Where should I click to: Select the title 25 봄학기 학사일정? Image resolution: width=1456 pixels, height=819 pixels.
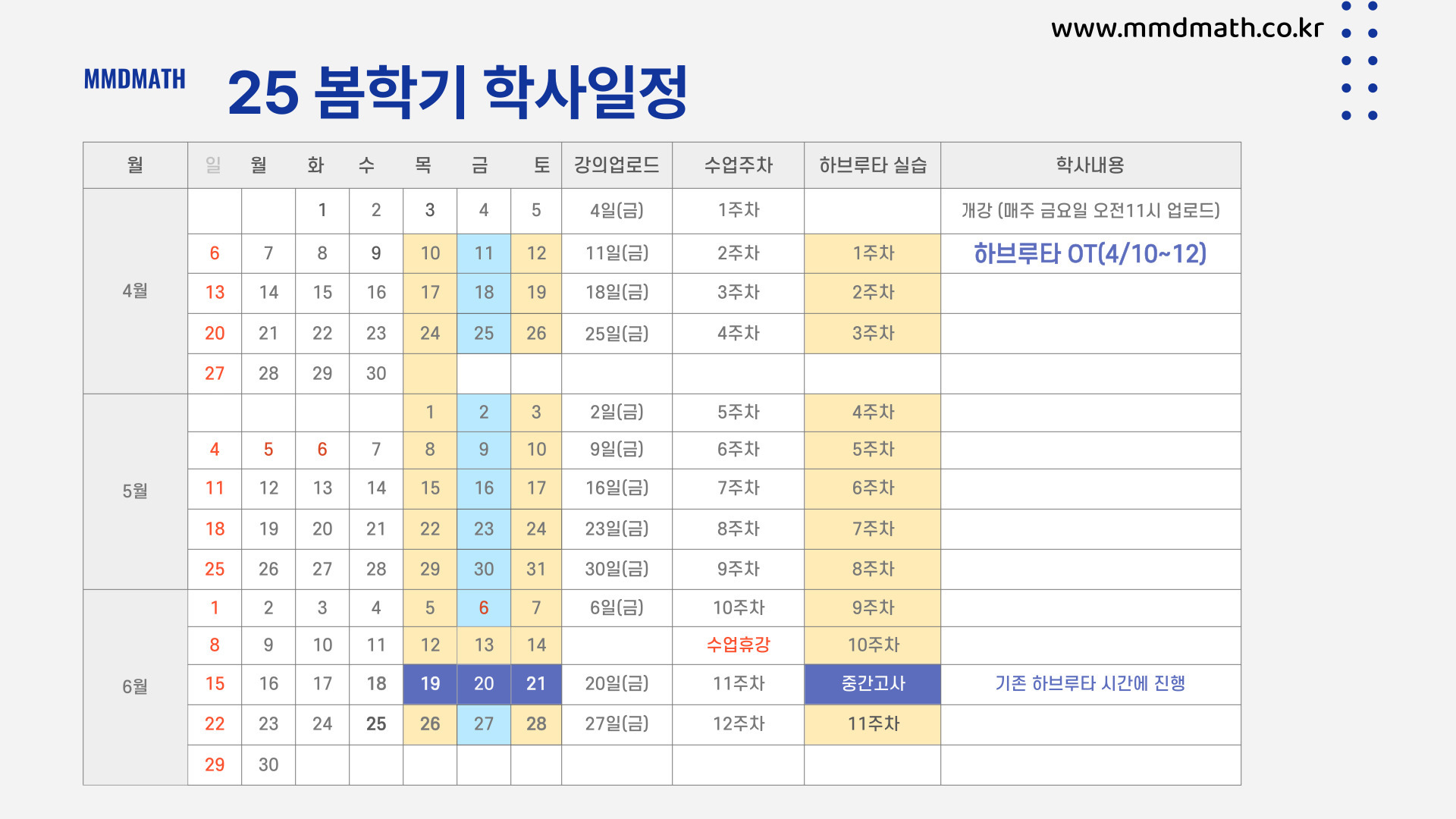coord(457,93)
